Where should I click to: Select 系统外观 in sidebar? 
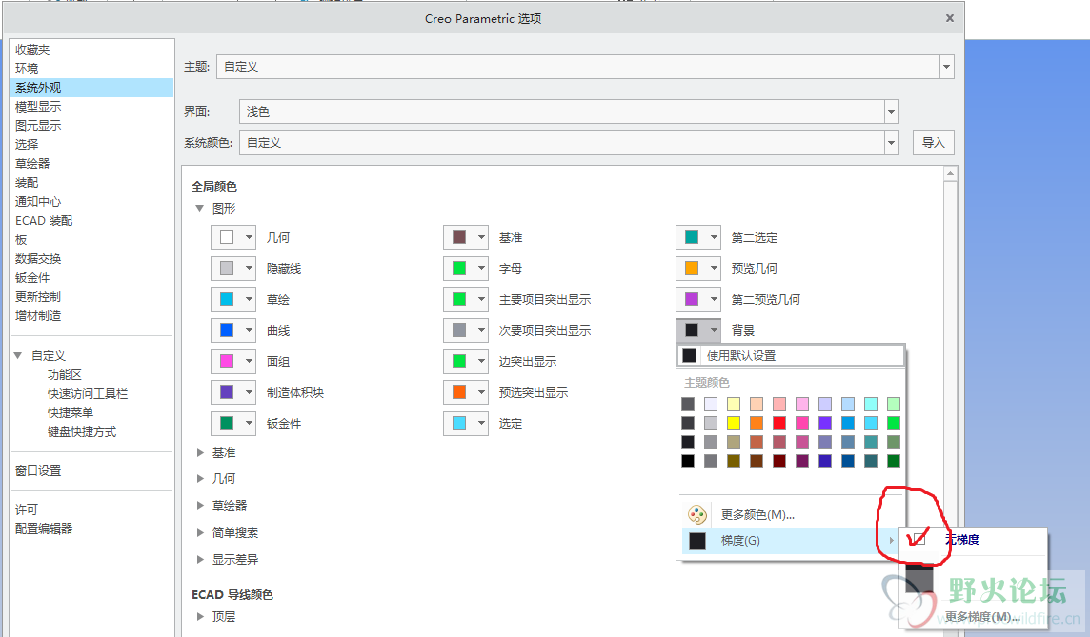point(92,88)
